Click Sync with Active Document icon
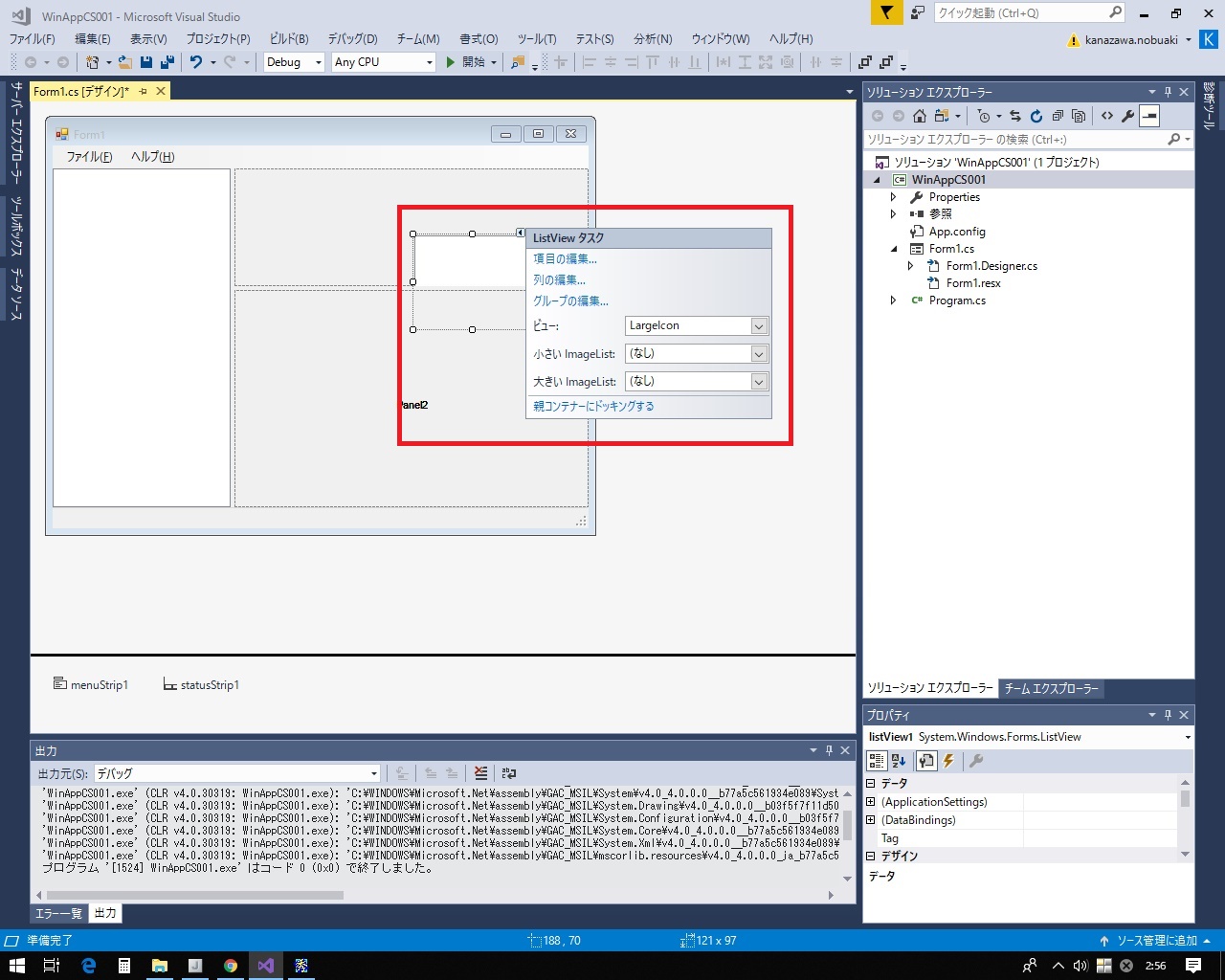Viewport: 1225px width, 980px height. (x=1015, y=116)
